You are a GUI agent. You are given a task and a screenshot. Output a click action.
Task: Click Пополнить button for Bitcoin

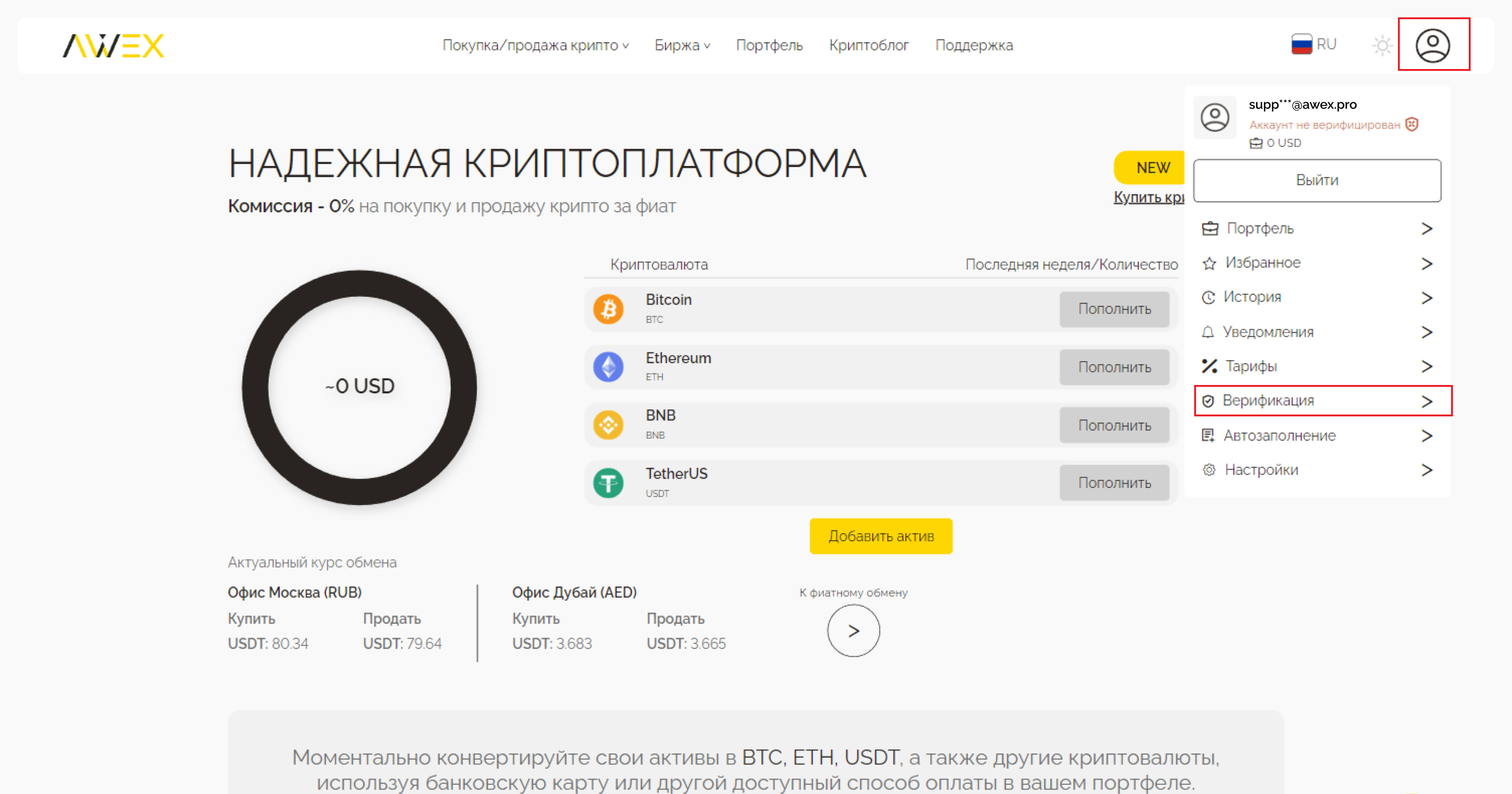[1113, 309]
